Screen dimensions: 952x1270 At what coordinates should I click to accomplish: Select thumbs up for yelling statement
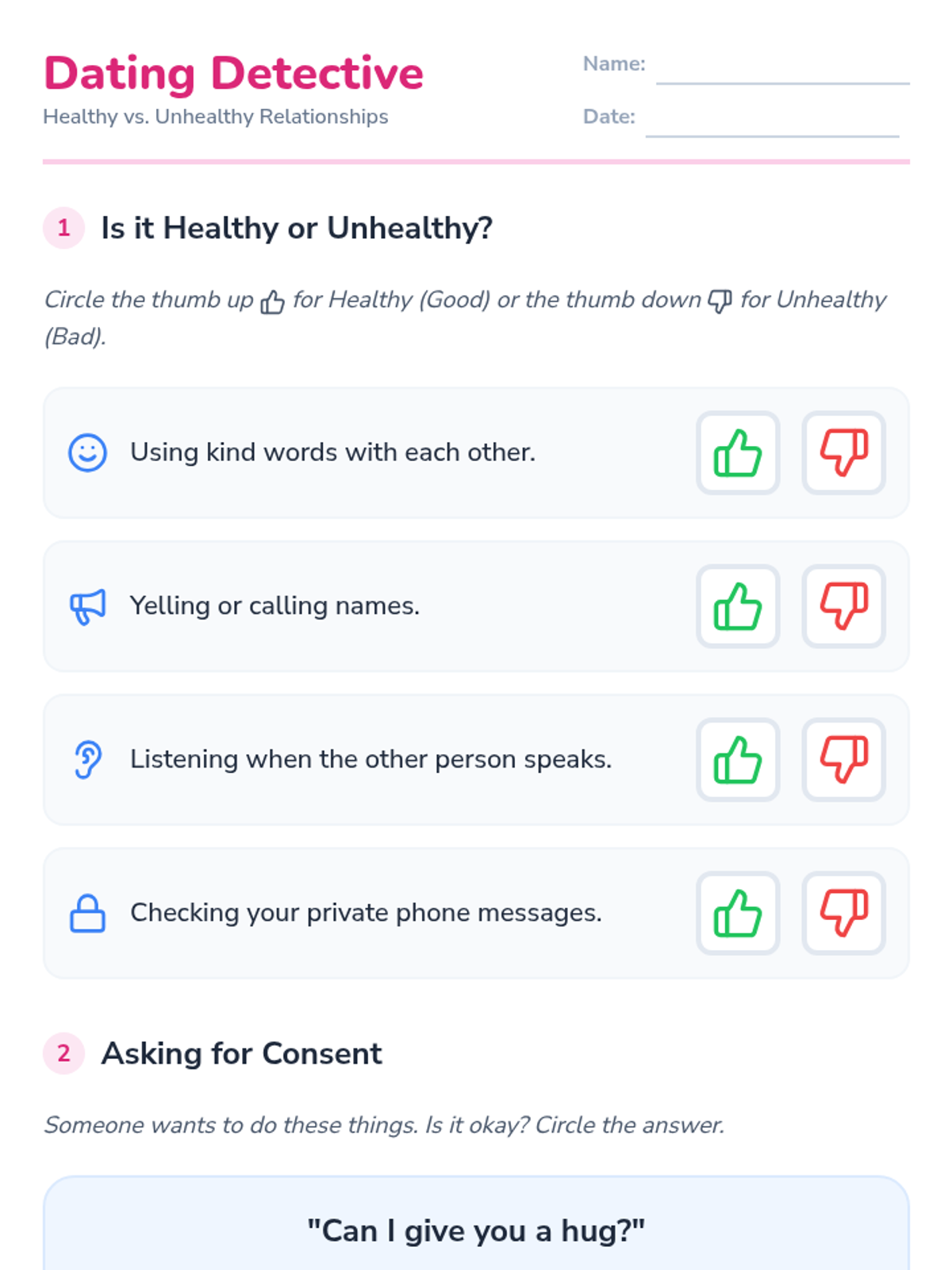[738, 606]
